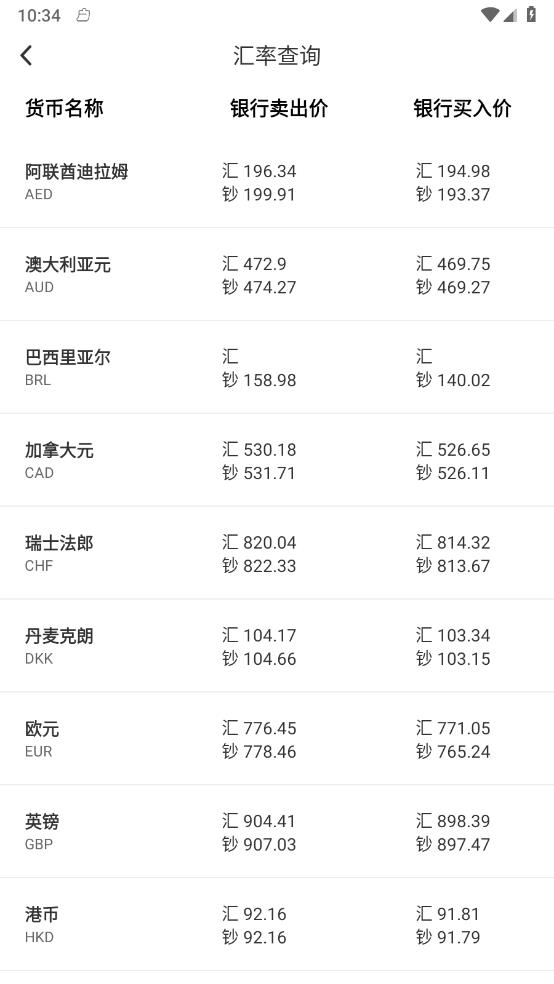Tap the back arrow icon
The image size is (554, 984).
[x=26, y=55]
